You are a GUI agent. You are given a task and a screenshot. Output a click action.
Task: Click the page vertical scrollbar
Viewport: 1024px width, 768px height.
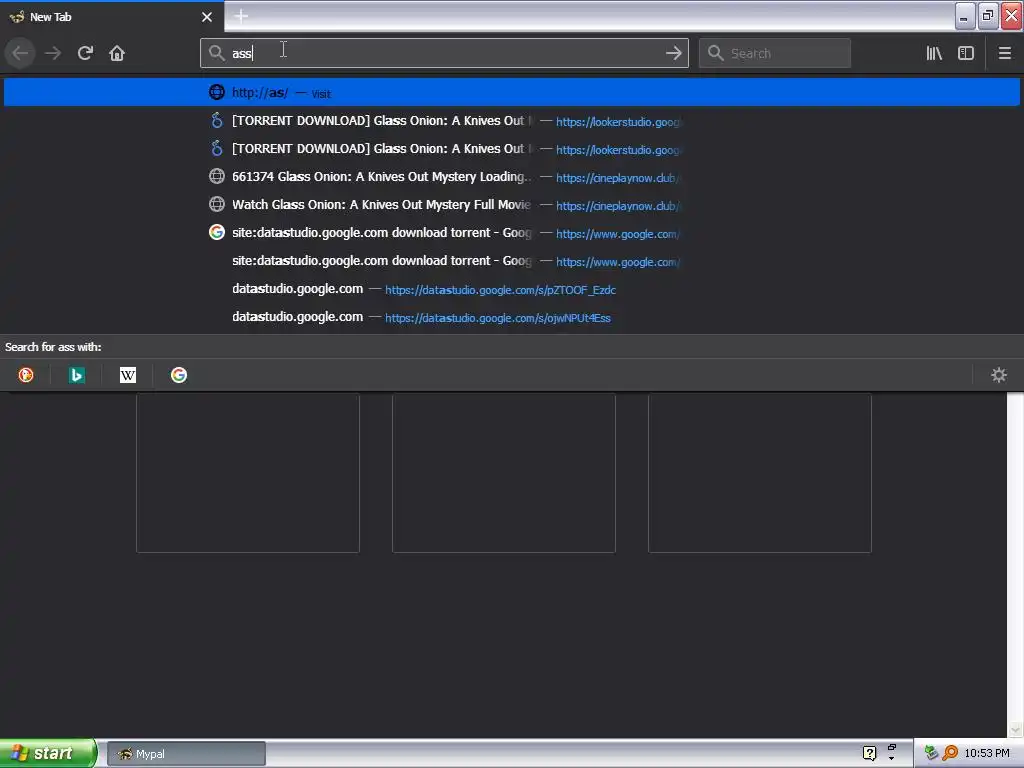pyautogui.click(x=1015, y=565)
